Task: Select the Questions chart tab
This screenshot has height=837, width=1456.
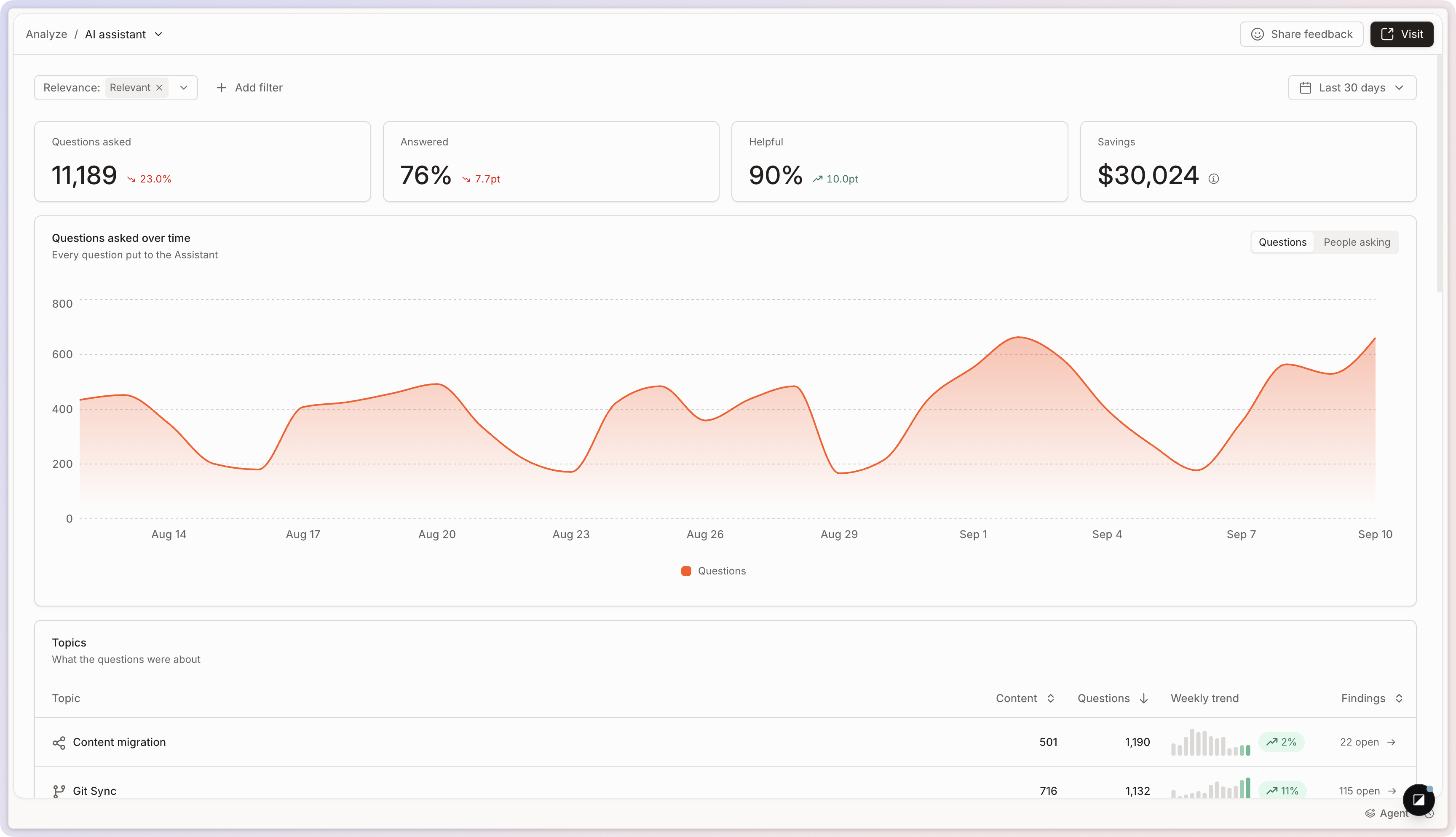Action: pos(1282,243)
